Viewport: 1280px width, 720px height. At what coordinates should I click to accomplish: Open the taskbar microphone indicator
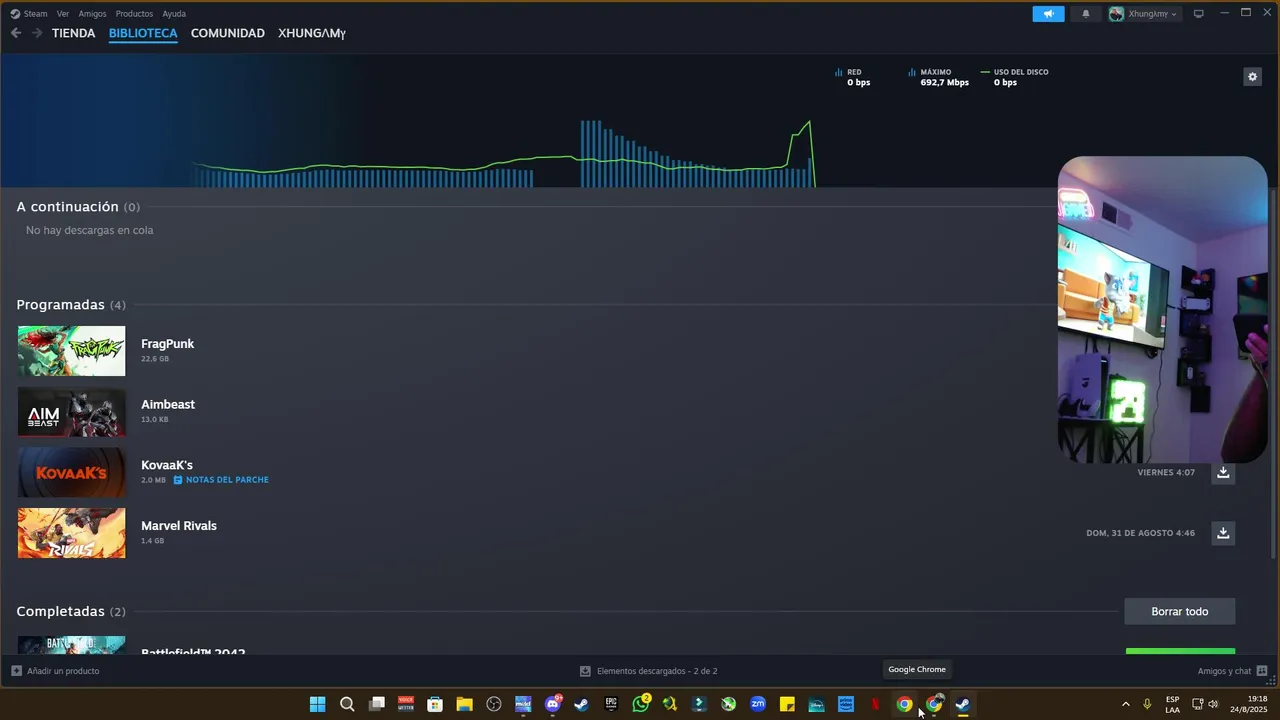click(x=1147, y=704)
